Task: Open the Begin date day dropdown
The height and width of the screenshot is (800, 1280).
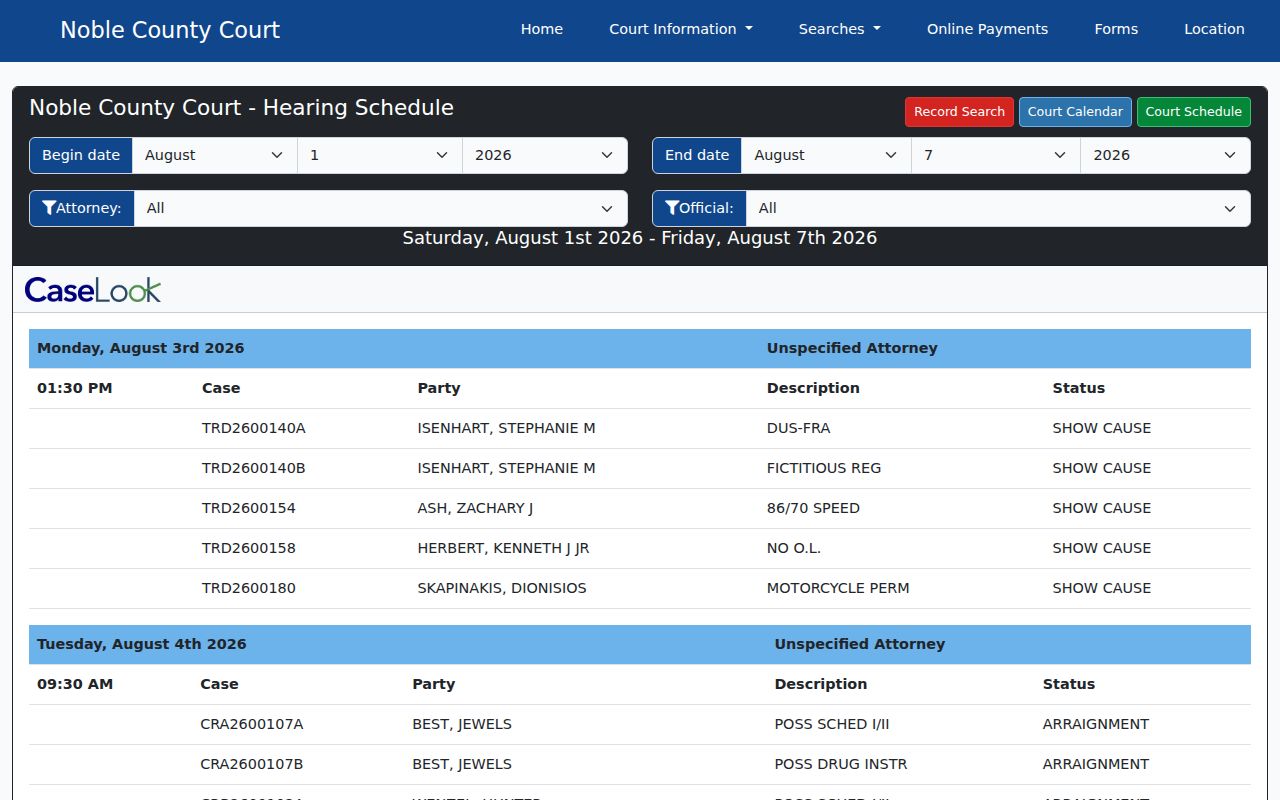Action: (380, 155)
